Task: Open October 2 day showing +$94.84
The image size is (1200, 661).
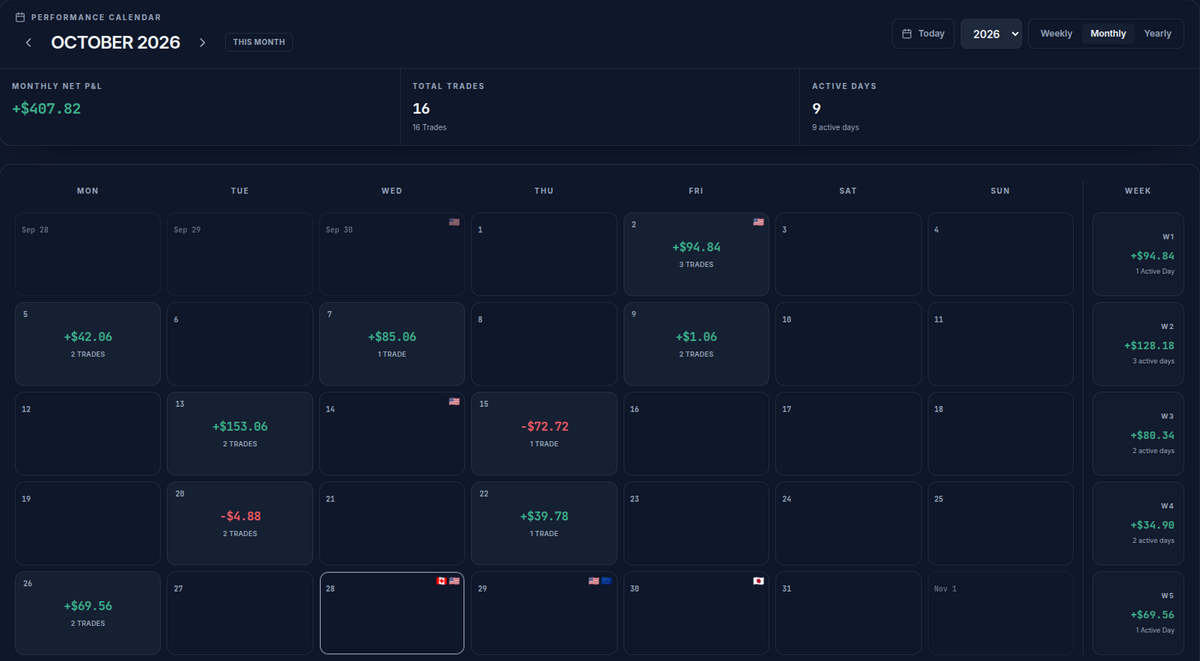Action: [696, 254]
